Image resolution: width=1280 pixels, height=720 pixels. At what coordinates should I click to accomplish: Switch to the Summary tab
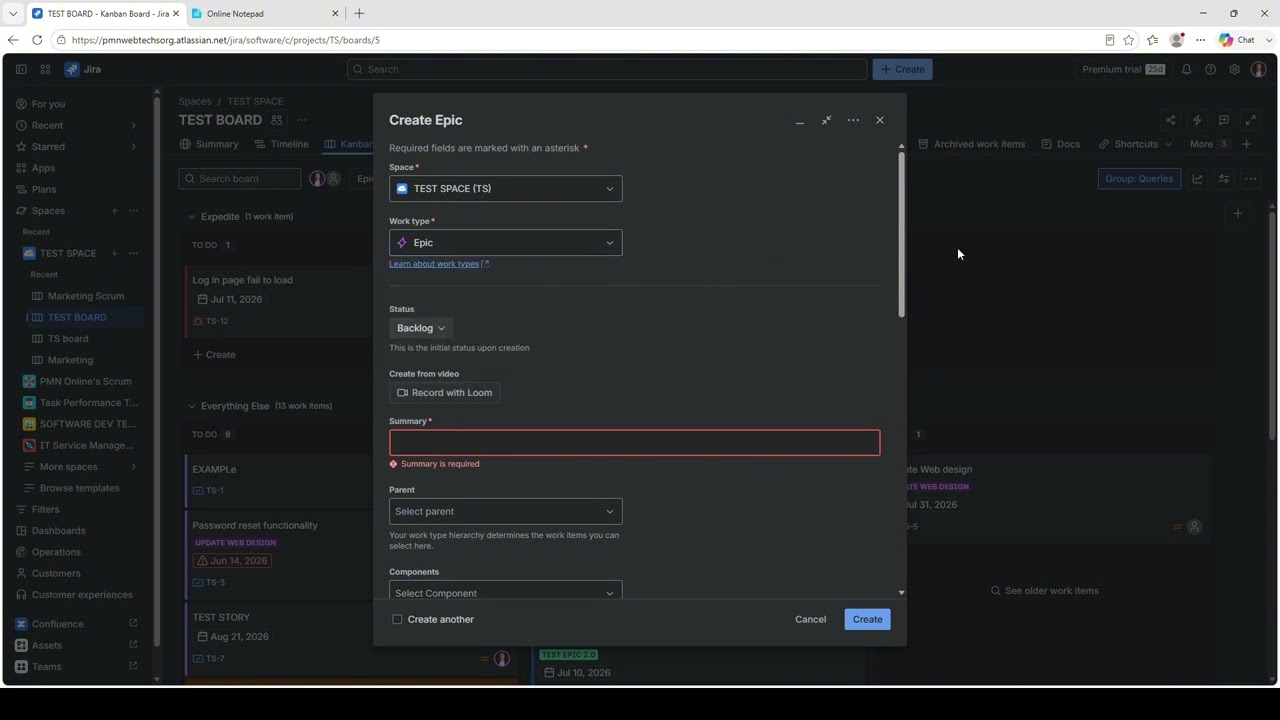209,144
